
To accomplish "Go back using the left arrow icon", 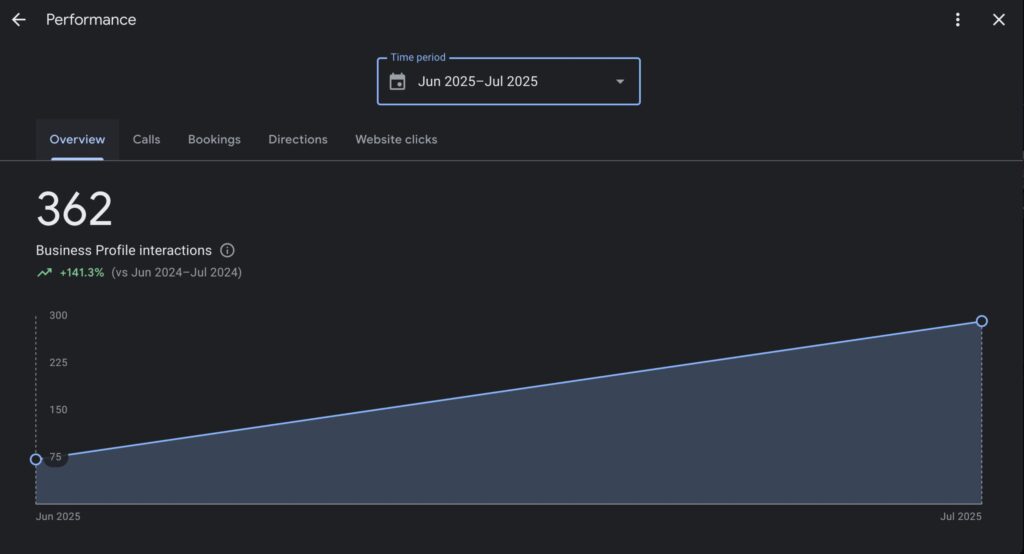I will [18, 20].
